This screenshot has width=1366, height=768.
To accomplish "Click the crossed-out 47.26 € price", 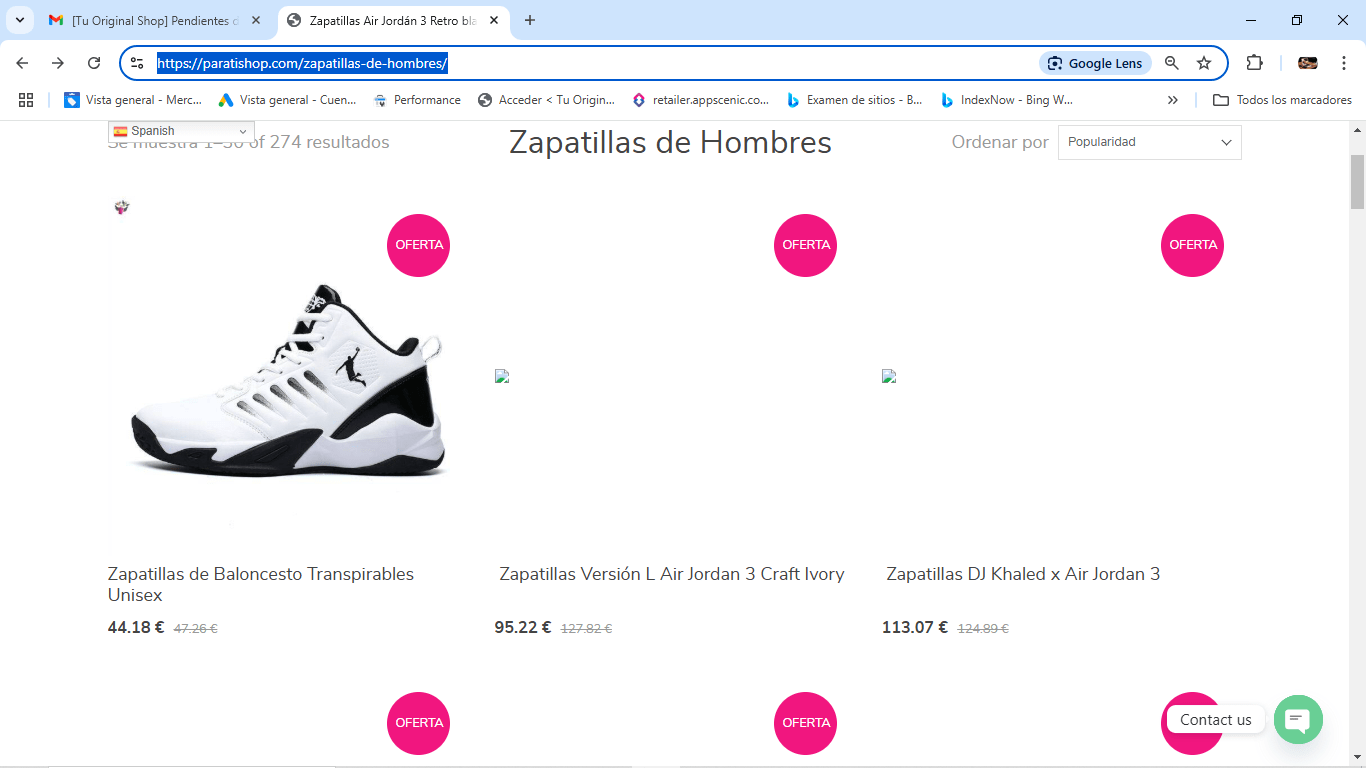I will pos(196,629).
